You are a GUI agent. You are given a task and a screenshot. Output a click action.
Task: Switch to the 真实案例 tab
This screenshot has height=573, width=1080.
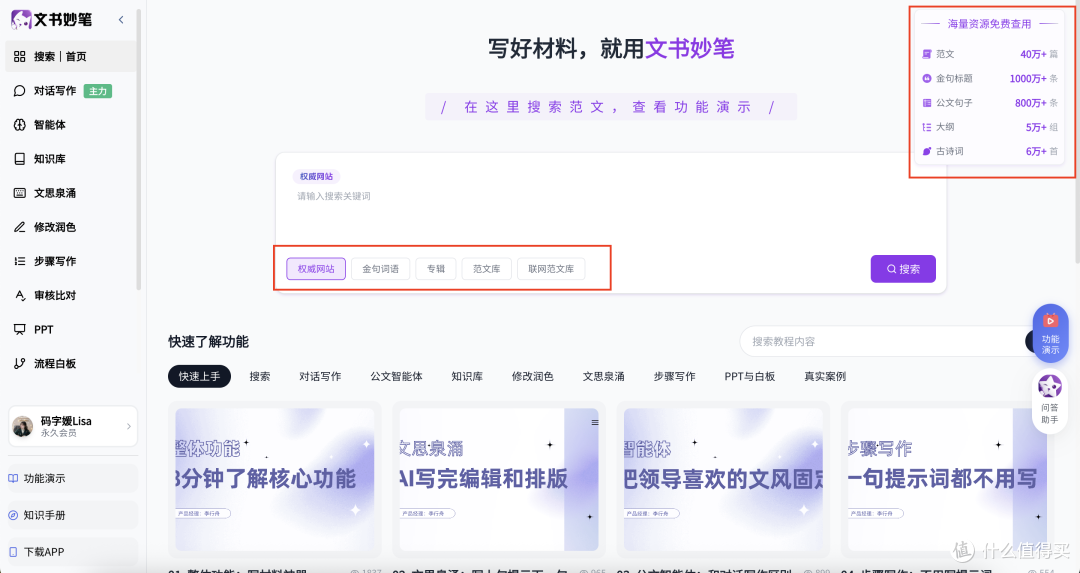pos(824,377)
